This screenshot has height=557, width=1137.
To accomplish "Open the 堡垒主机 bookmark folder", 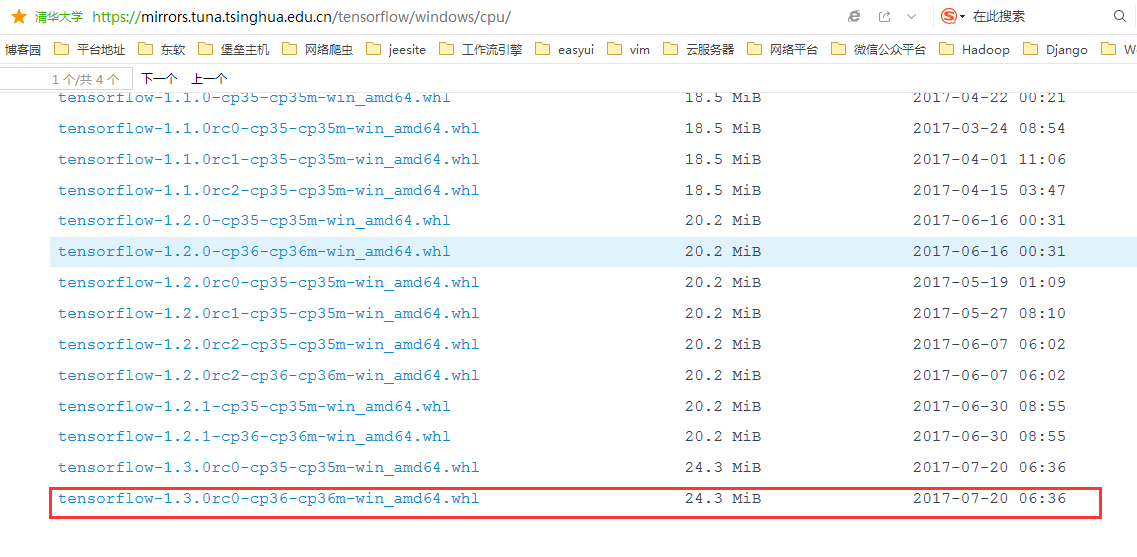I will 233,49.
